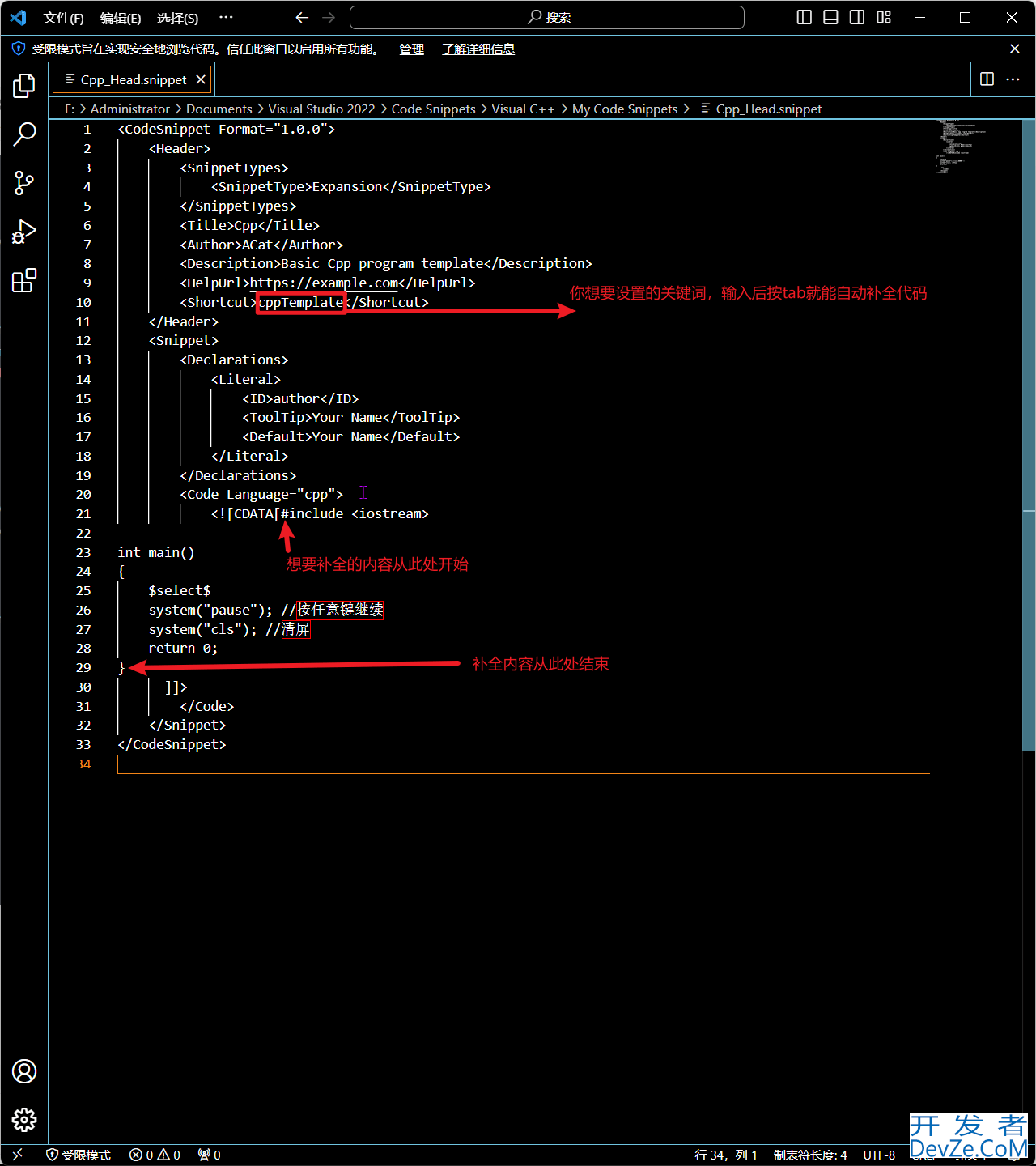
Task: Click the E: drive breadcrumb
Action: click(x=70, y=109)
